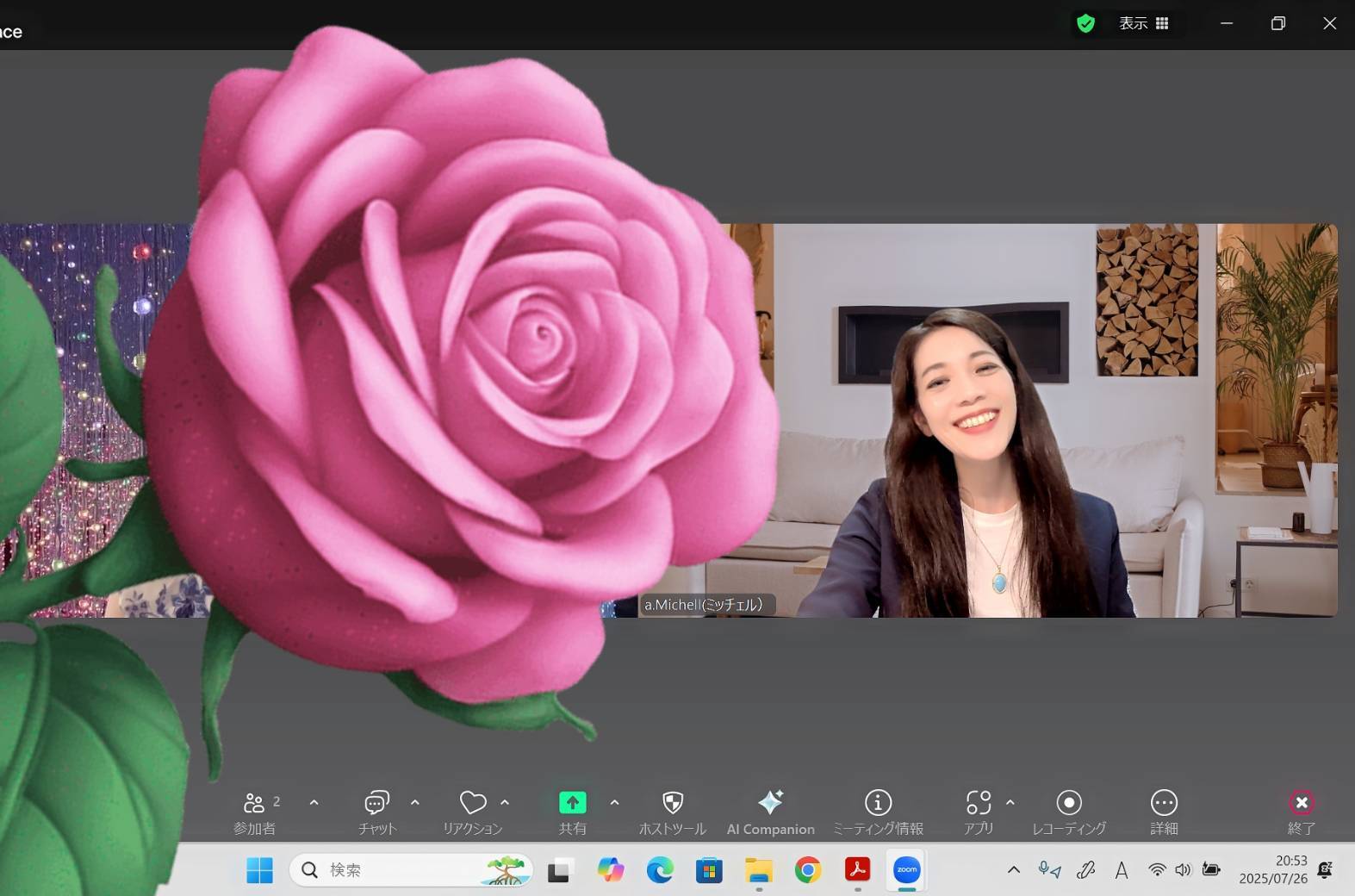Image resolution: width=1355 pixels, height=896 pixels.
Task: Open ホストツール host tools
Action: point(673,812)
